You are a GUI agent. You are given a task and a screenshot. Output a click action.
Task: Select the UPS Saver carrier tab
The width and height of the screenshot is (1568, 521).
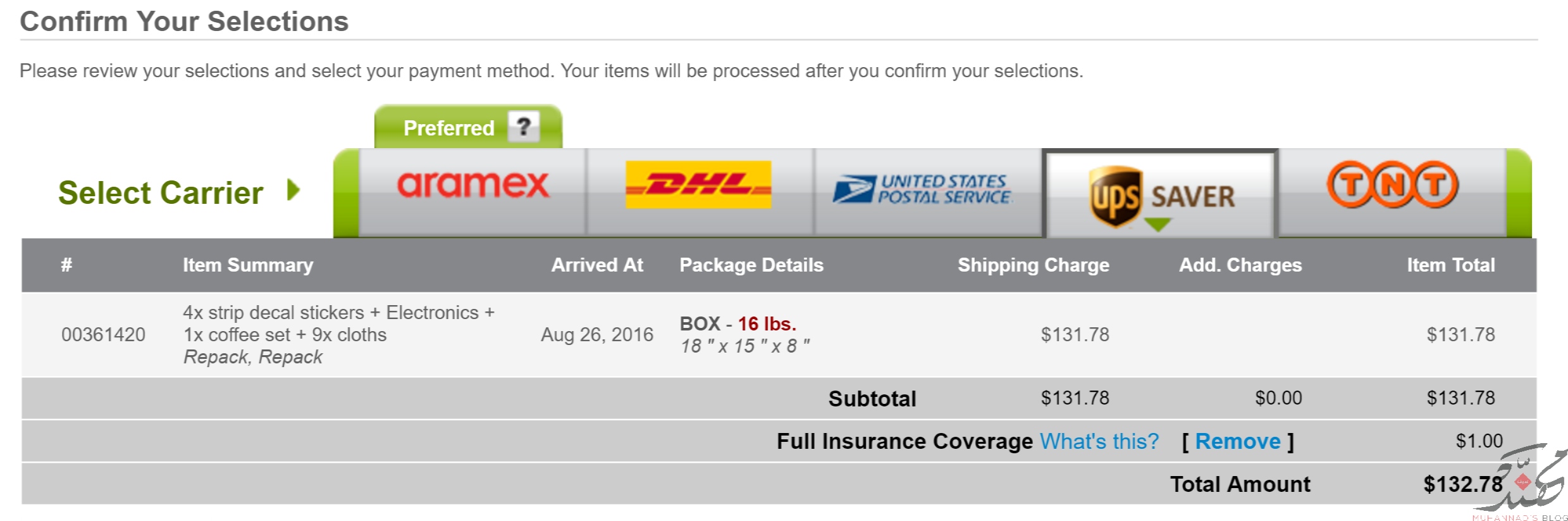pos(1160,194)
